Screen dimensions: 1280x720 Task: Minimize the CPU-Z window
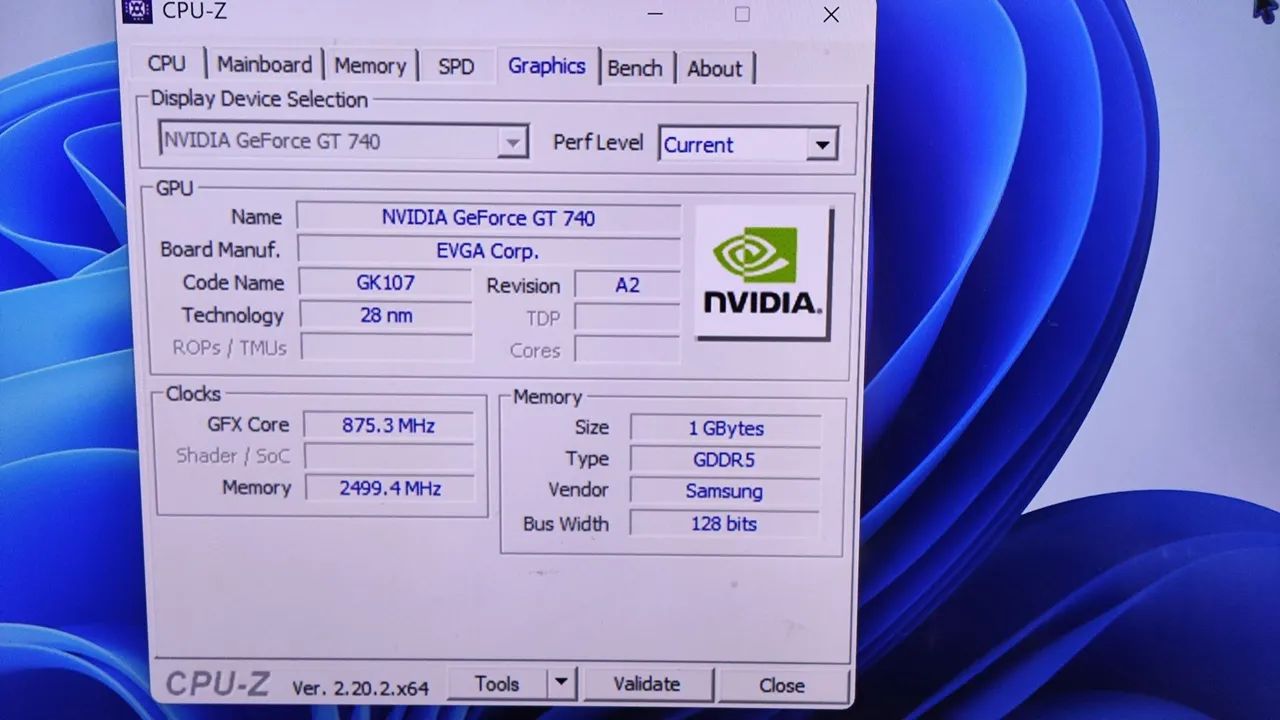(654, 14)
